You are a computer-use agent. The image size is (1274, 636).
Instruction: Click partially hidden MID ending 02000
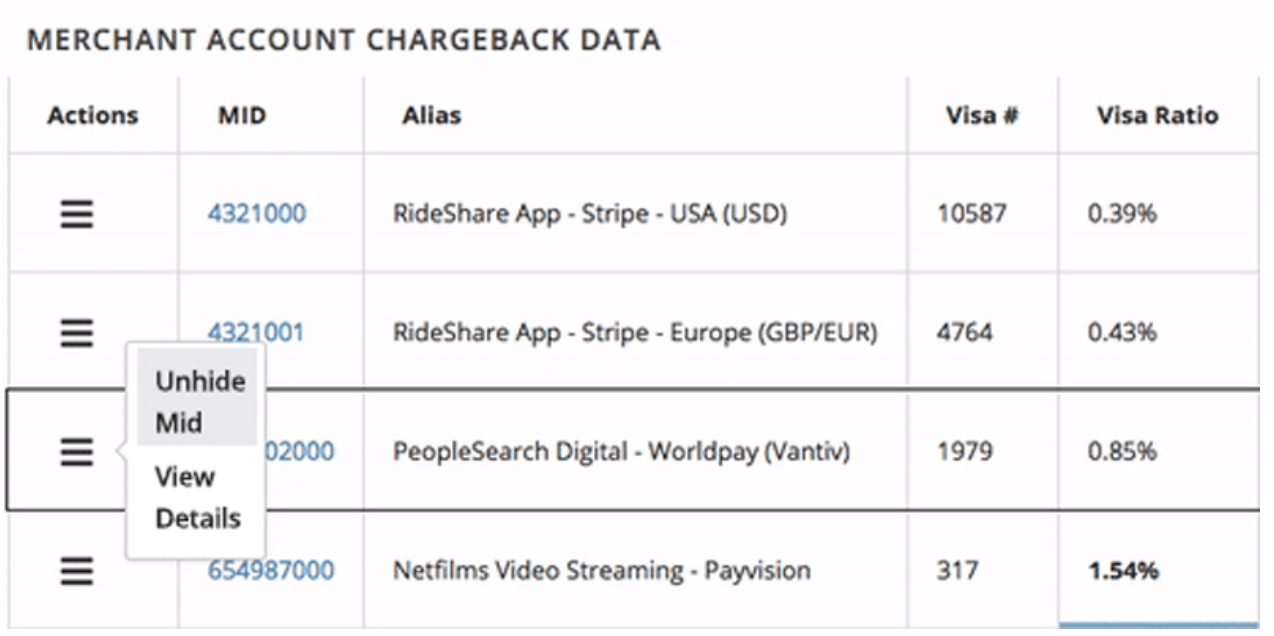(300, 452)
